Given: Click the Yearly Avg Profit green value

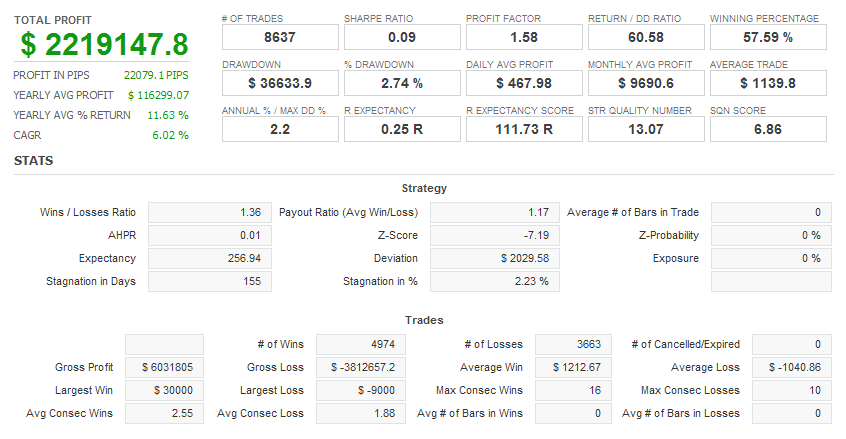Looking at the screenshot, I should [x=158, y=95].
